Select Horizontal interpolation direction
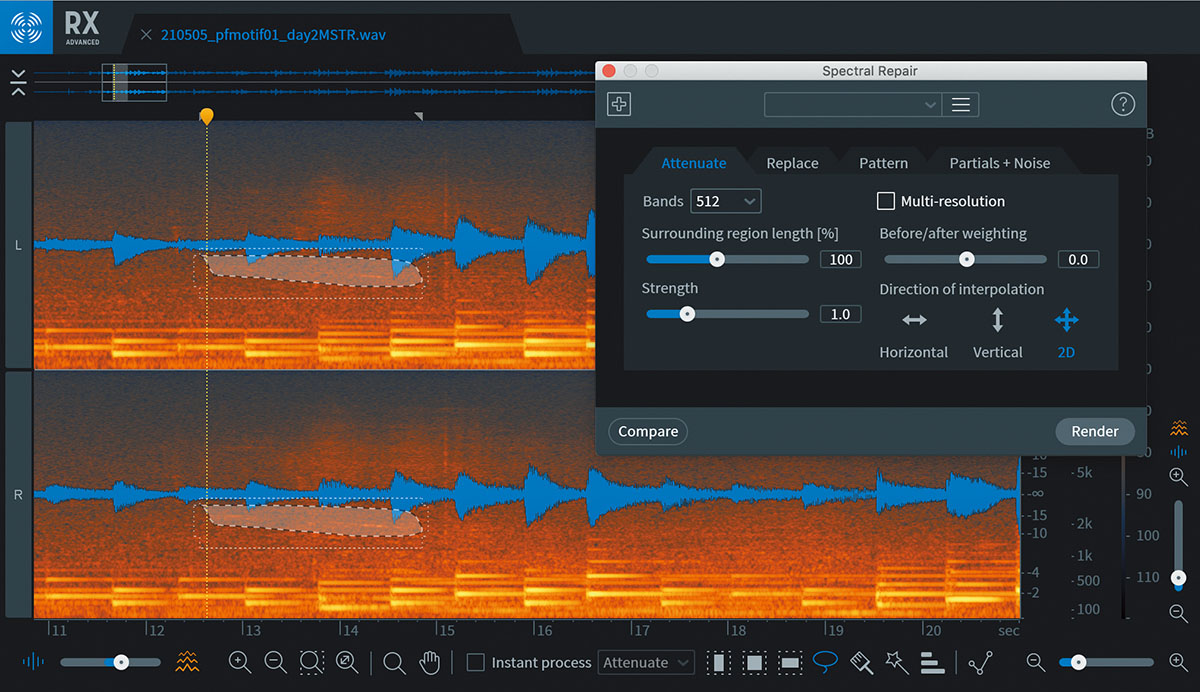The height and width of the screenshot is (692, 1200). pos(914,333)
